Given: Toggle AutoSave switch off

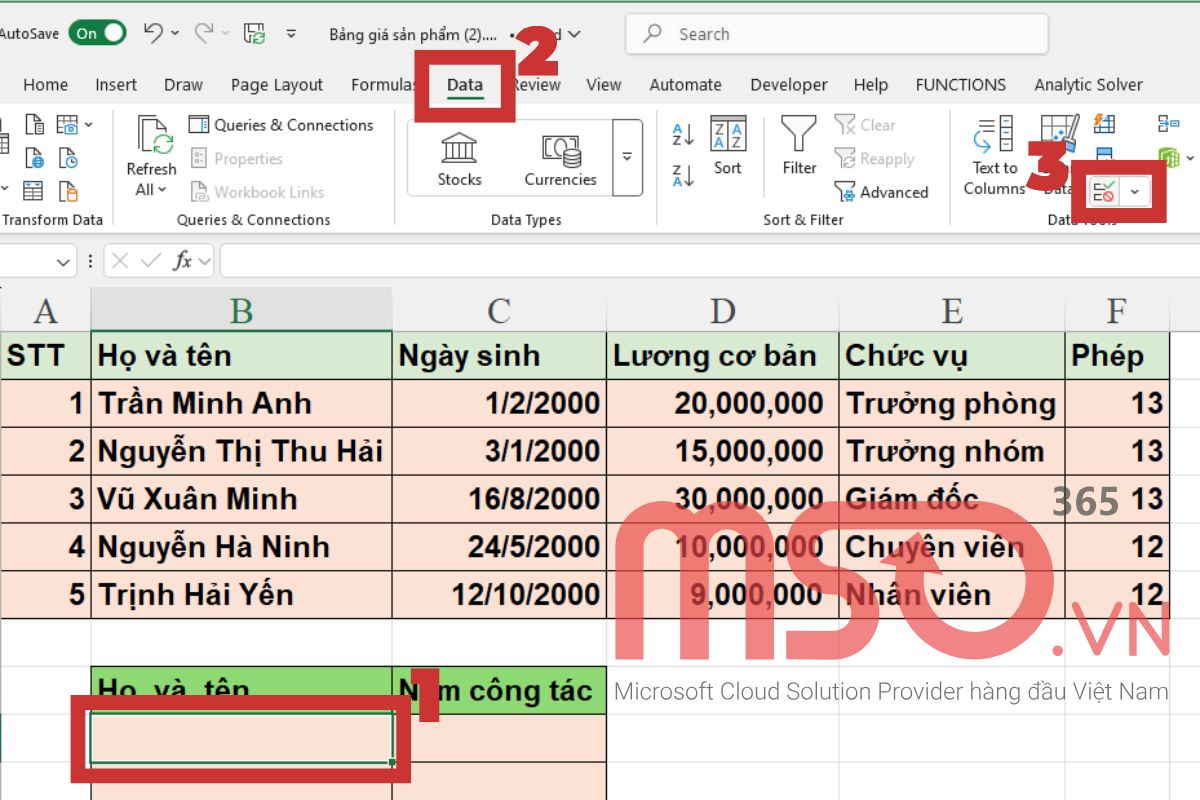Looking at the screenshot, I should 100,33.
